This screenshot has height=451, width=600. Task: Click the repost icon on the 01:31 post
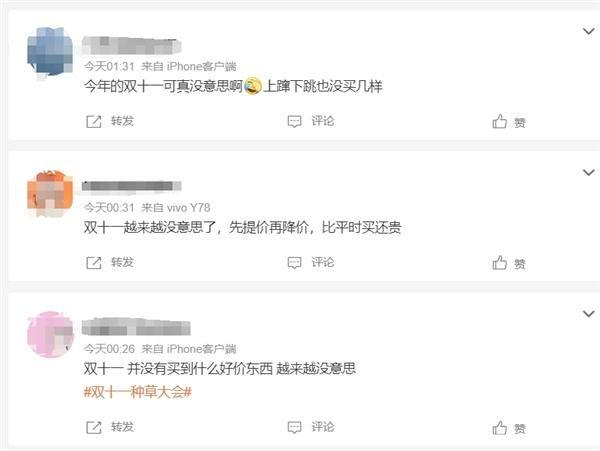94,122
